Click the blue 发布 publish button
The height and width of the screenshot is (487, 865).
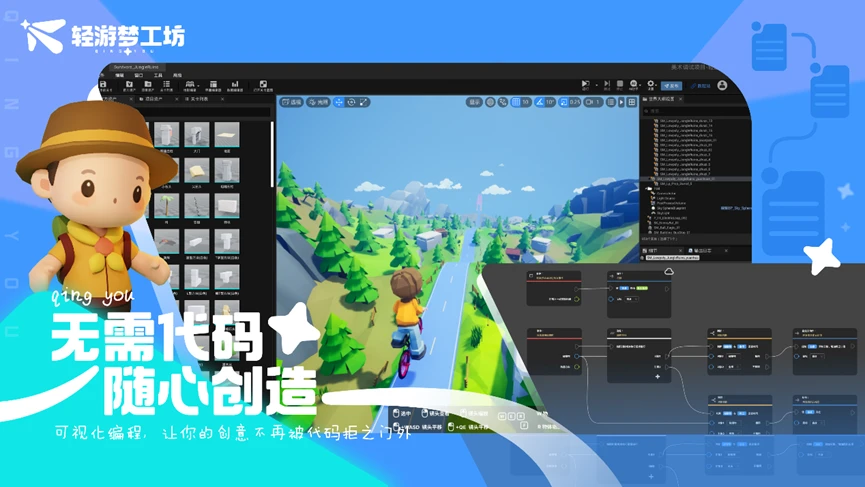(671, 86)
